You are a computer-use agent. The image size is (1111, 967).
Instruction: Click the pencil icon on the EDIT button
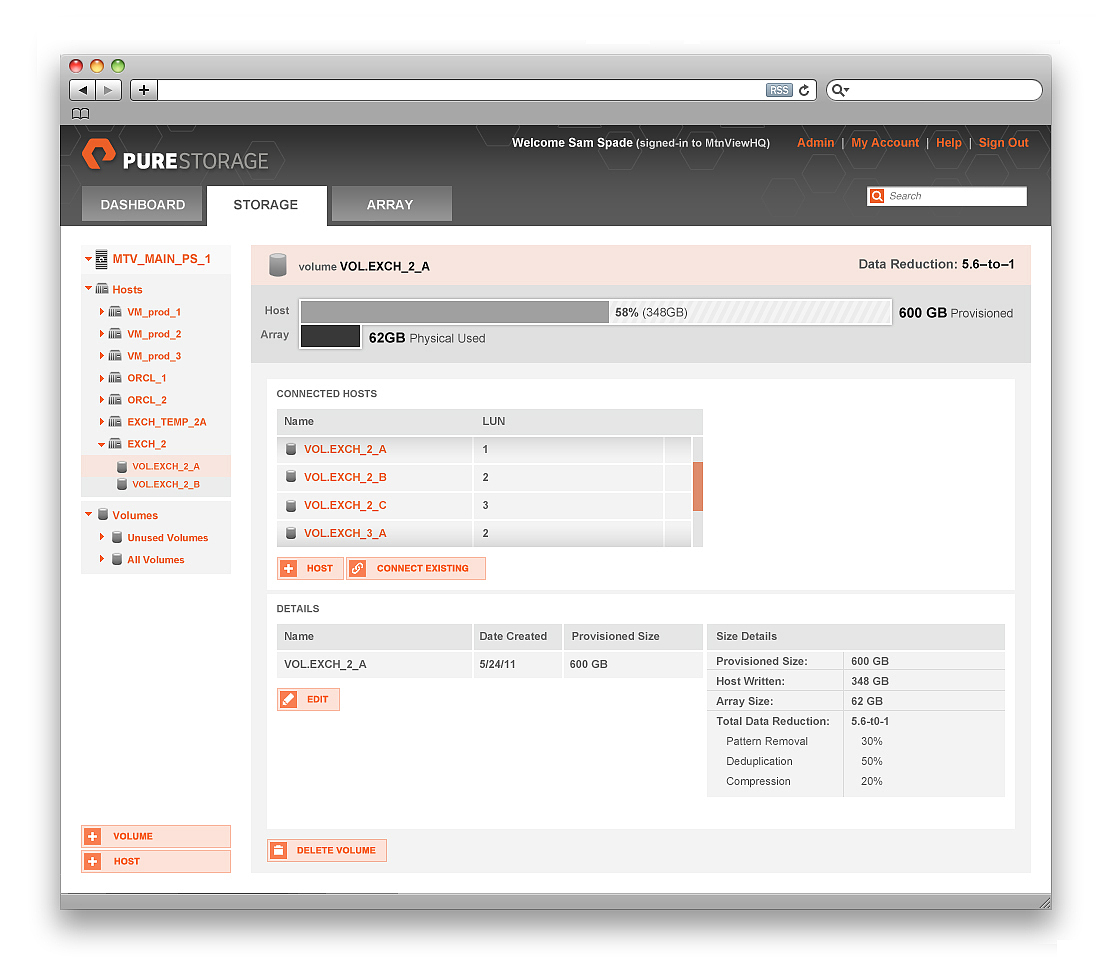[289, 700]
